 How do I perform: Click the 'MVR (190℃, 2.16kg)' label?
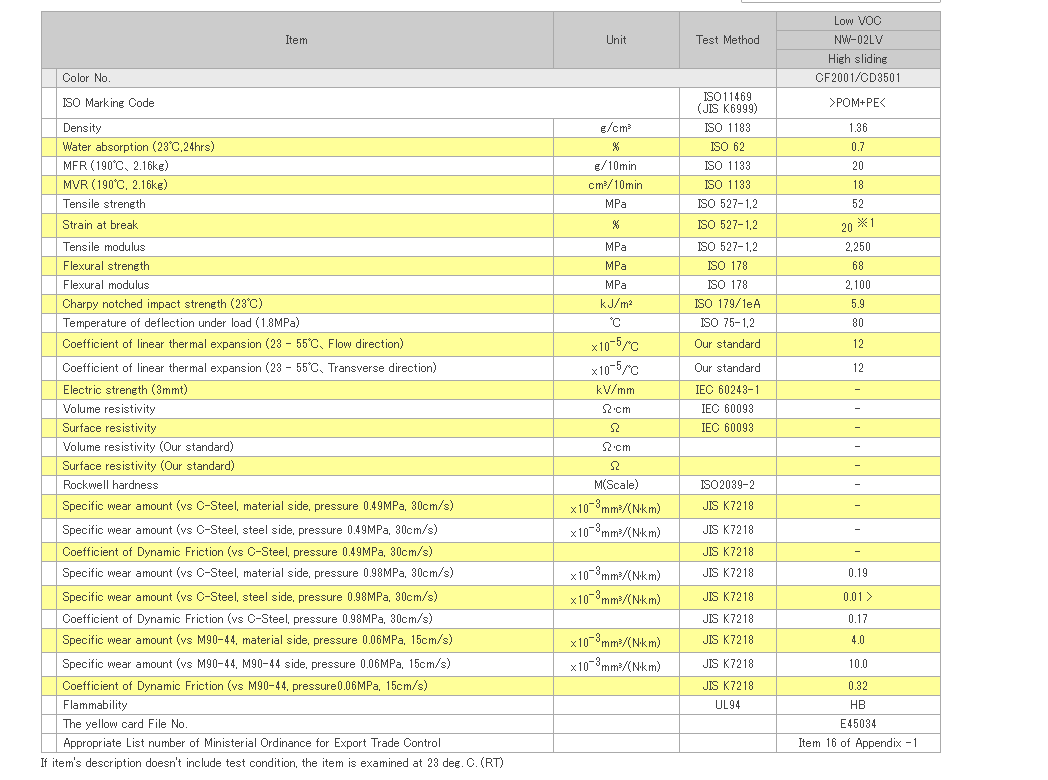115,185
